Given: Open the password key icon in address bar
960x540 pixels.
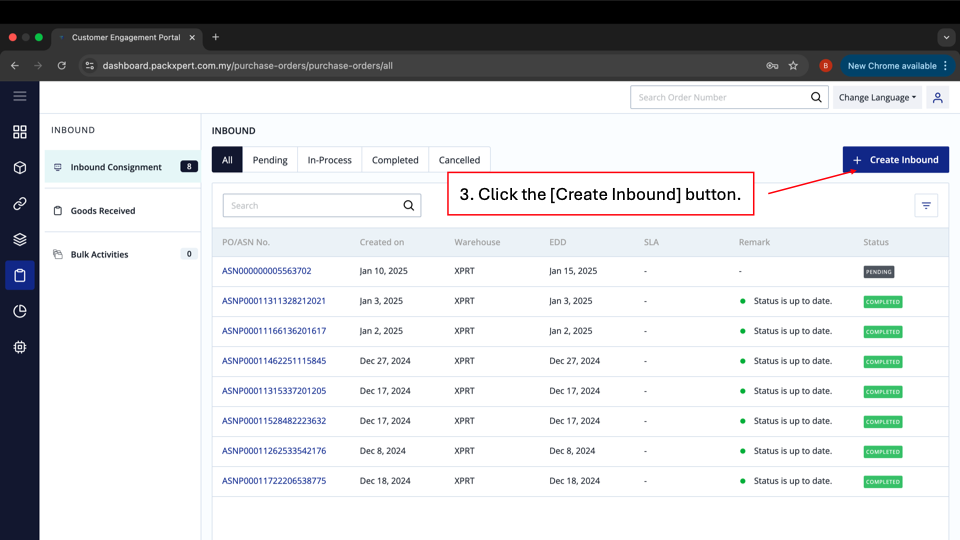Looking at the screenshot, I should (772, 66).
